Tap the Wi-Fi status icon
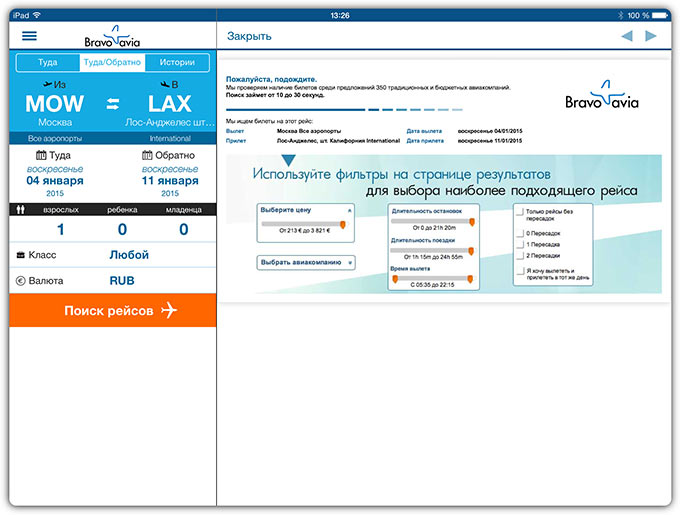This screenshot has width=680, height=515. 37,15
